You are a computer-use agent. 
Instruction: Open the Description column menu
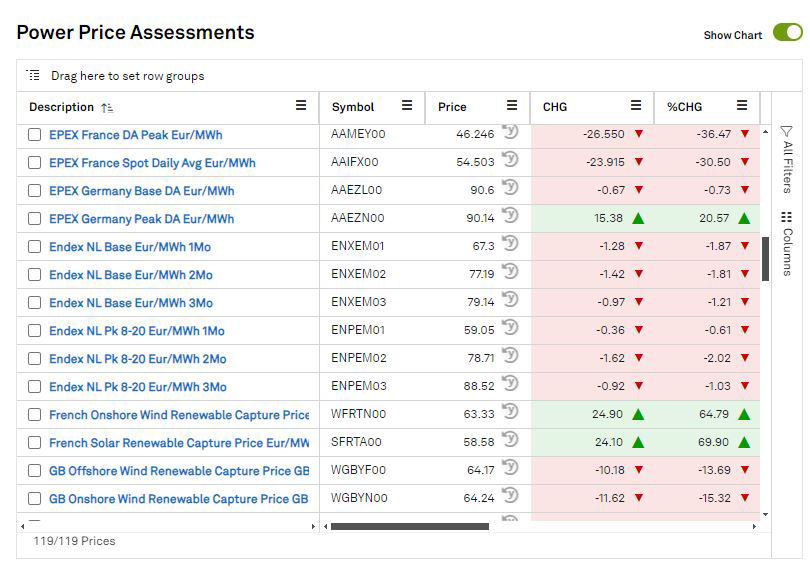301,106
